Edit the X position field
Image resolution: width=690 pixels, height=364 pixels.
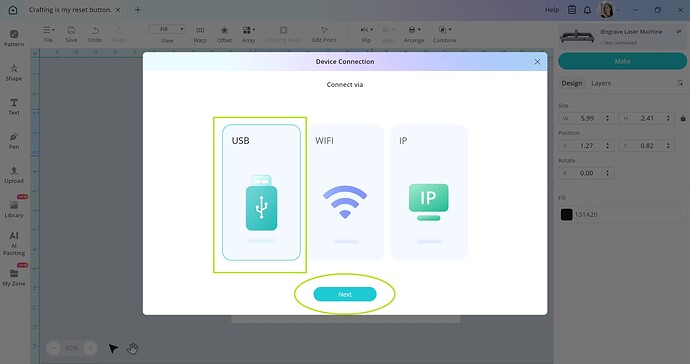pyautogui.click(x=587, y=146)
